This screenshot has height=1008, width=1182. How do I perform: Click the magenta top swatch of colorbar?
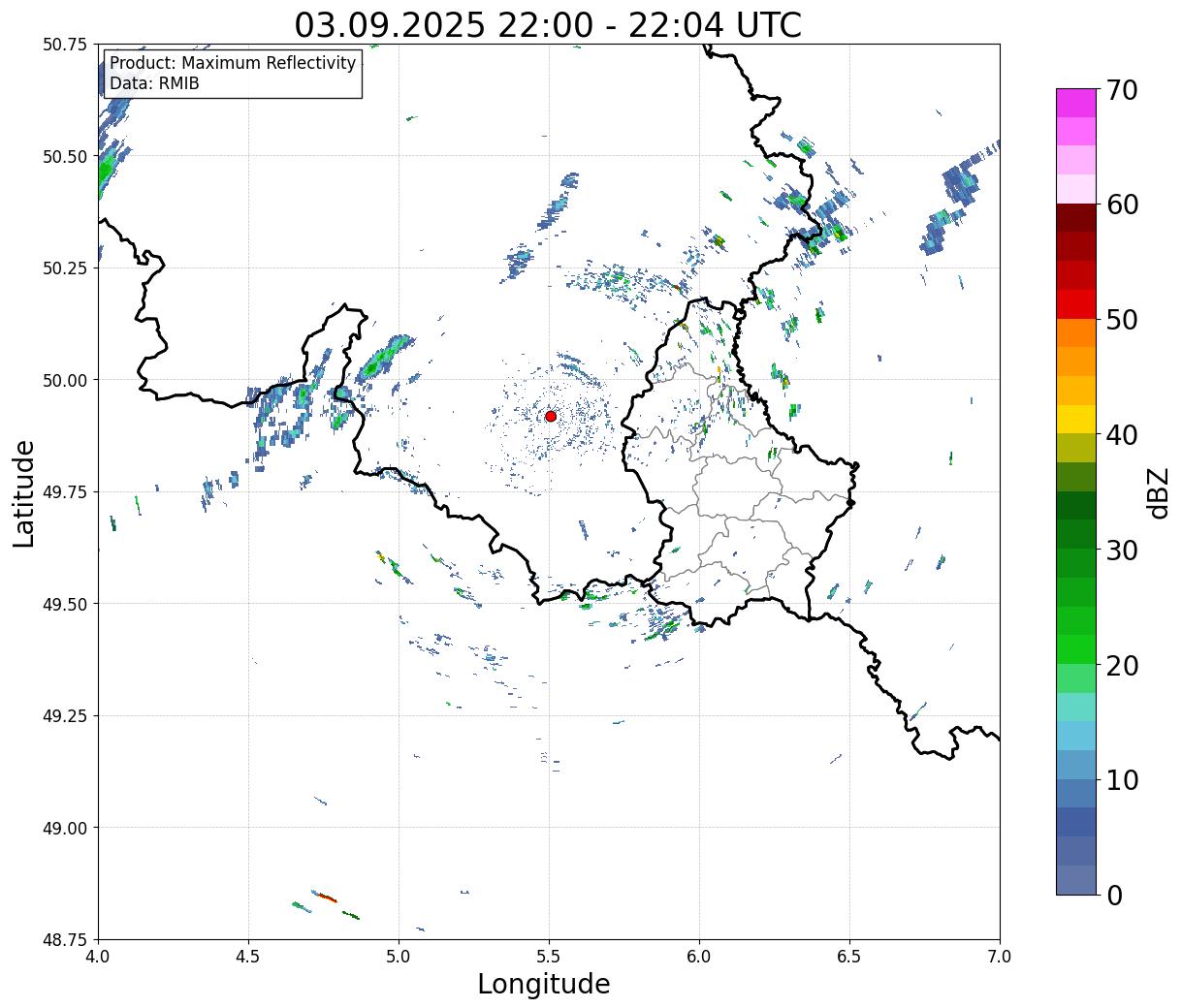(x=1076, y=103)
